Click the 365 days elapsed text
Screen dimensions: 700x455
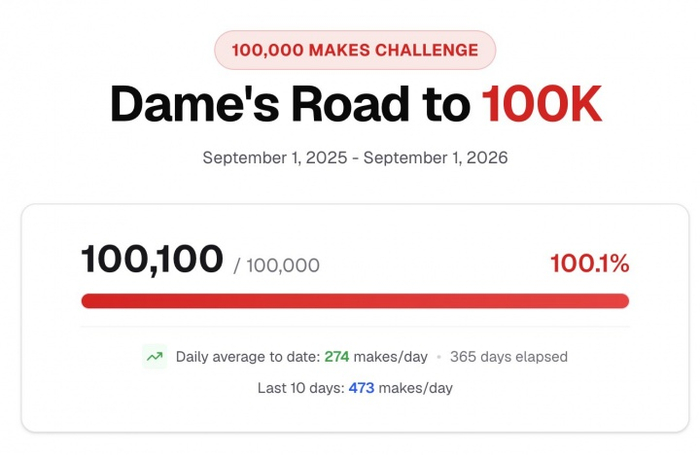point(509,357)
